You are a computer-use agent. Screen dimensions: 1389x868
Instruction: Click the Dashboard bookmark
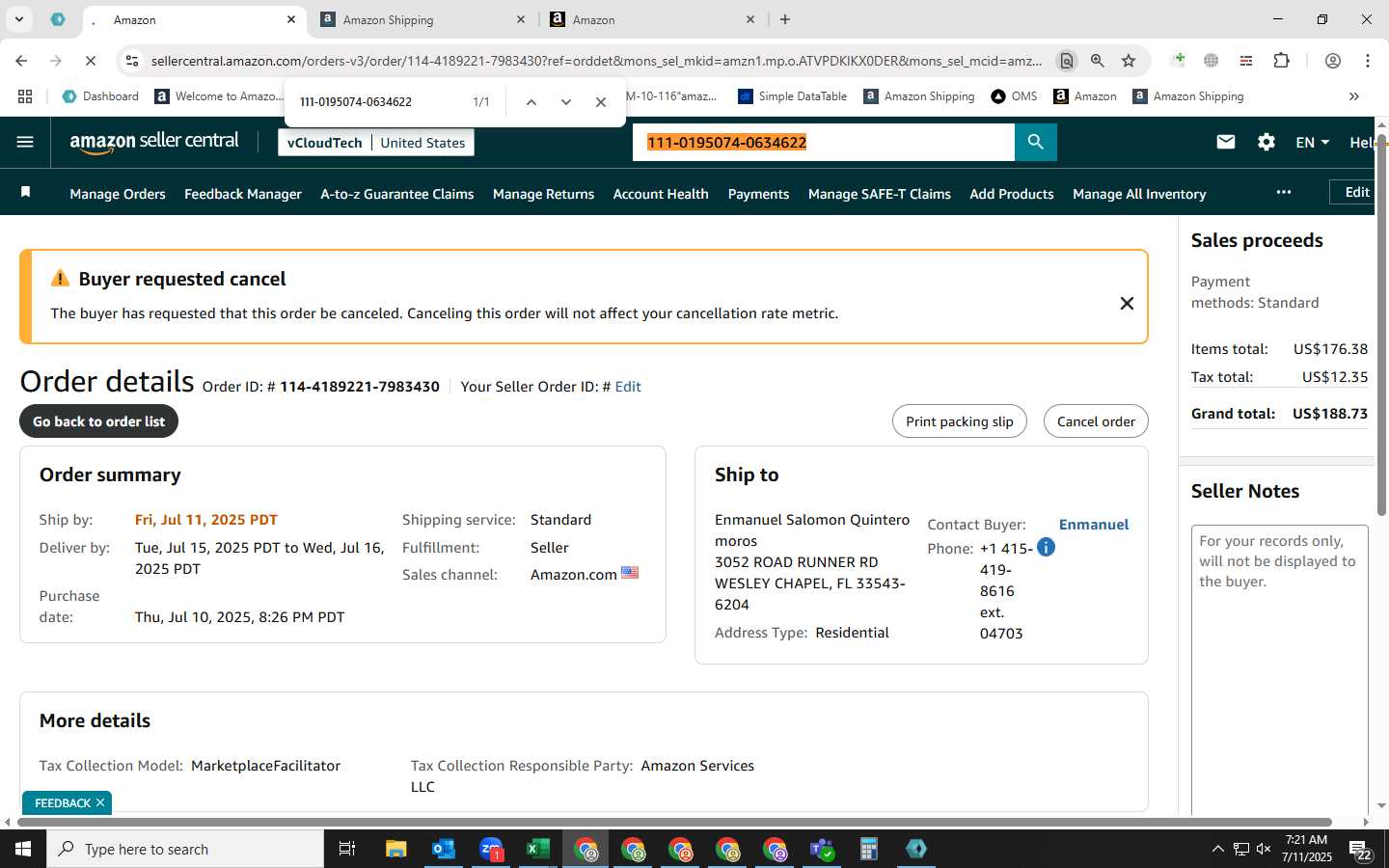coord(100,96)
